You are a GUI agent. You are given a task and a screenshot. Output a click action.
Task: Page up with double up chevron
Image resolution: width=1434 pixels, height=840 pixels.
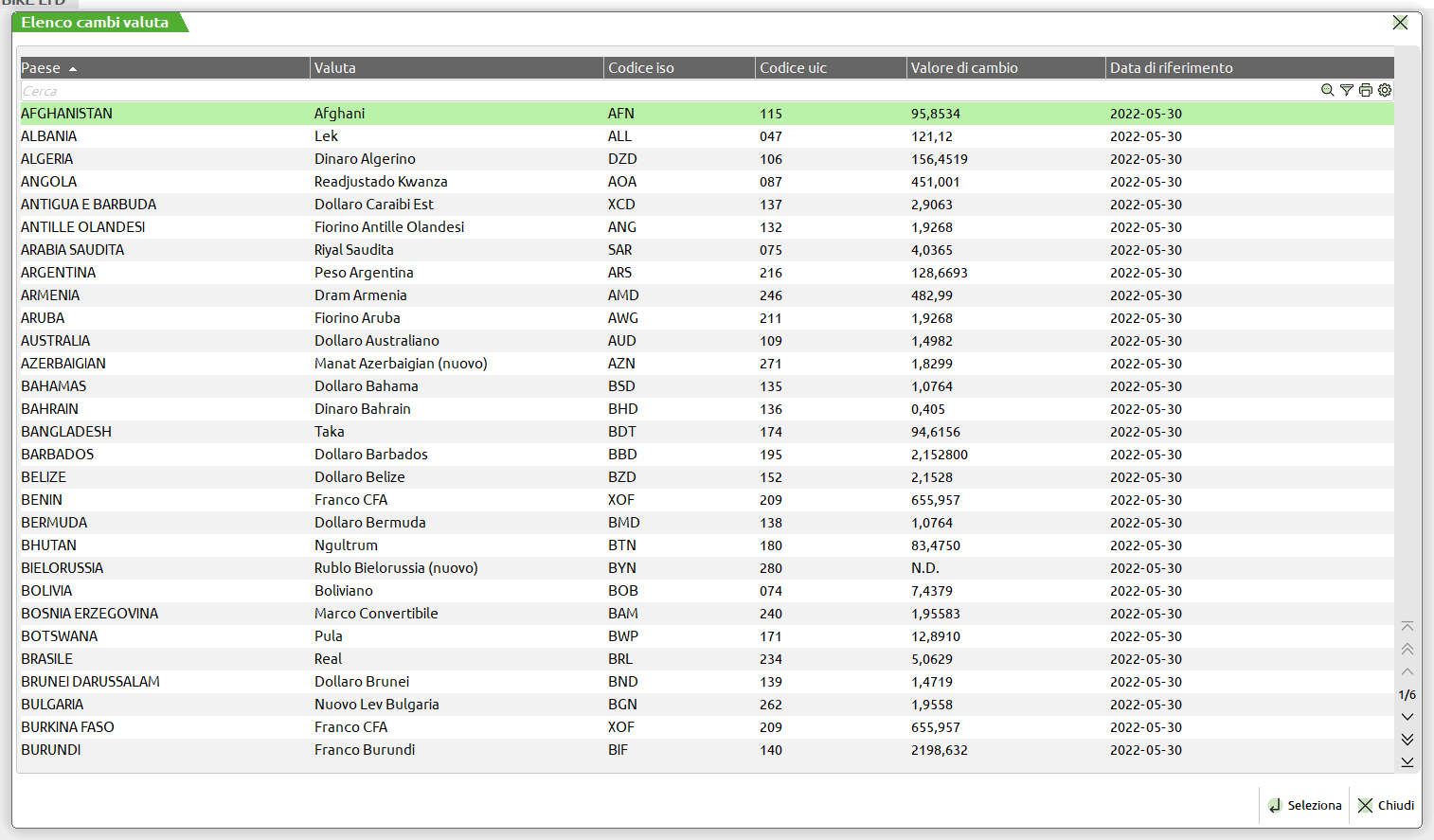click(1407, 649)
